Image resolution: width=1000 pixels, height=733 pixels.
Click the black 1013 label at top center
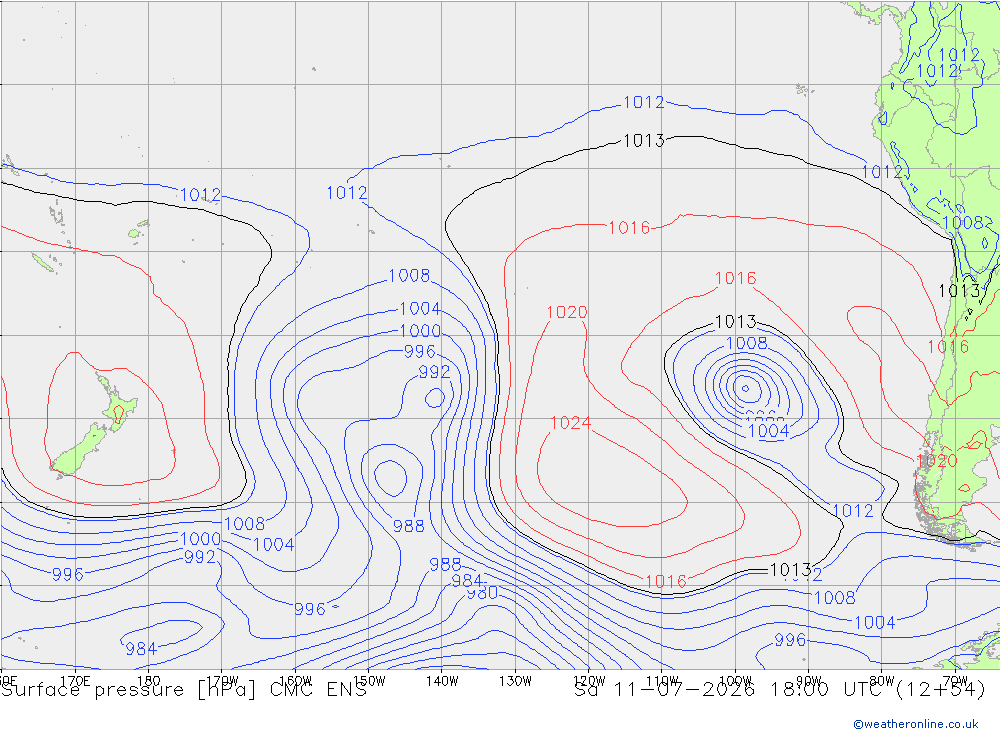[x=643, y=140]
